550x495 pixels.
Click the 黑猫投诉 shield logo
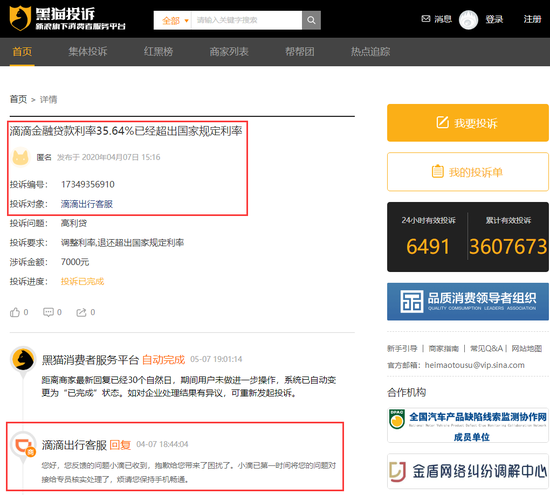coord(20,18)
